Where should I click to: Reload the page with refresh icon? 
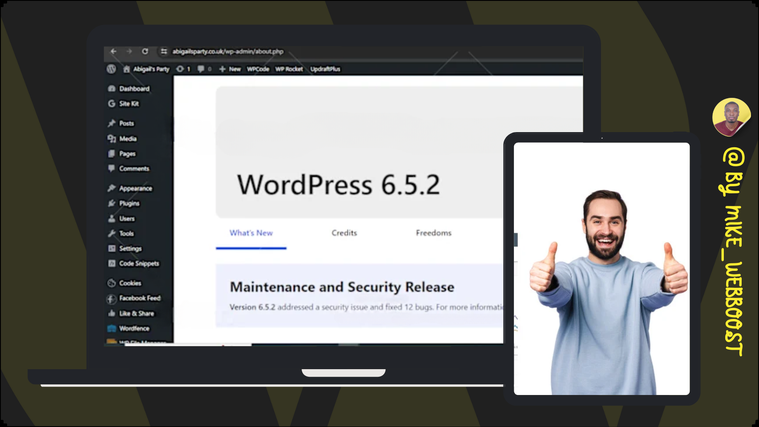click(145, 51)
